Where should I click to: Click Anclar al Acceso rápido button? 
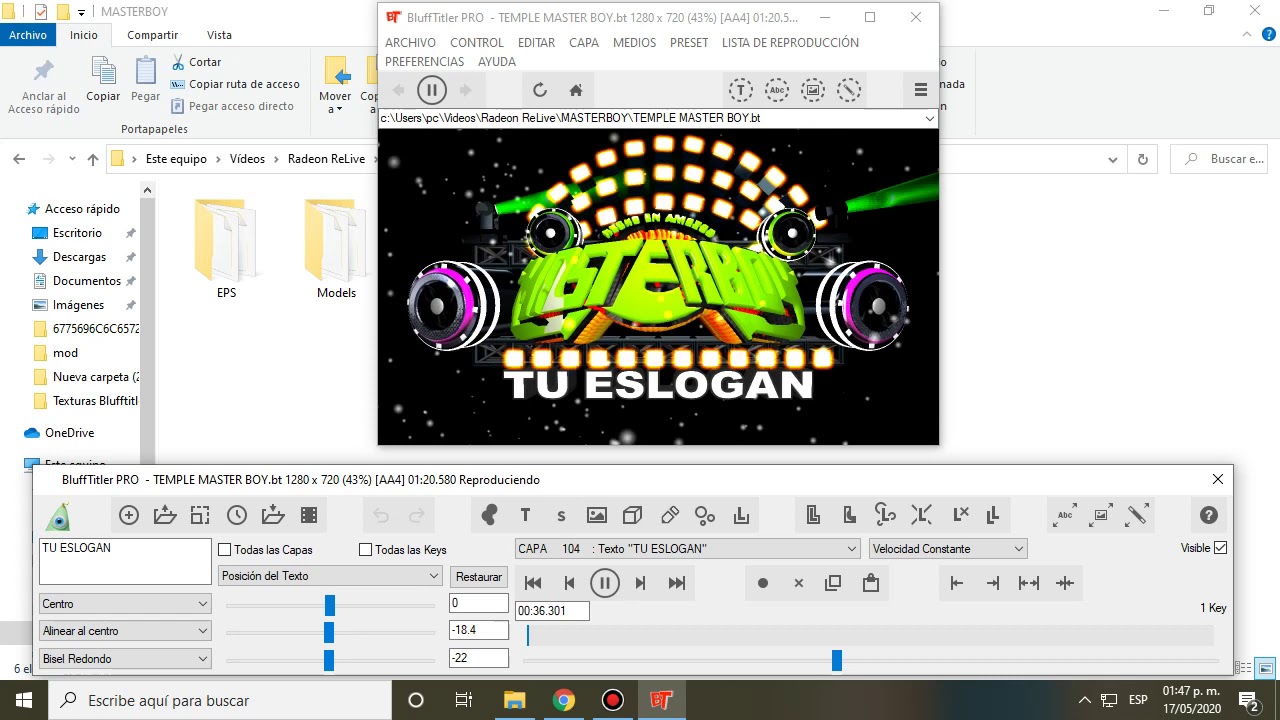44,87
